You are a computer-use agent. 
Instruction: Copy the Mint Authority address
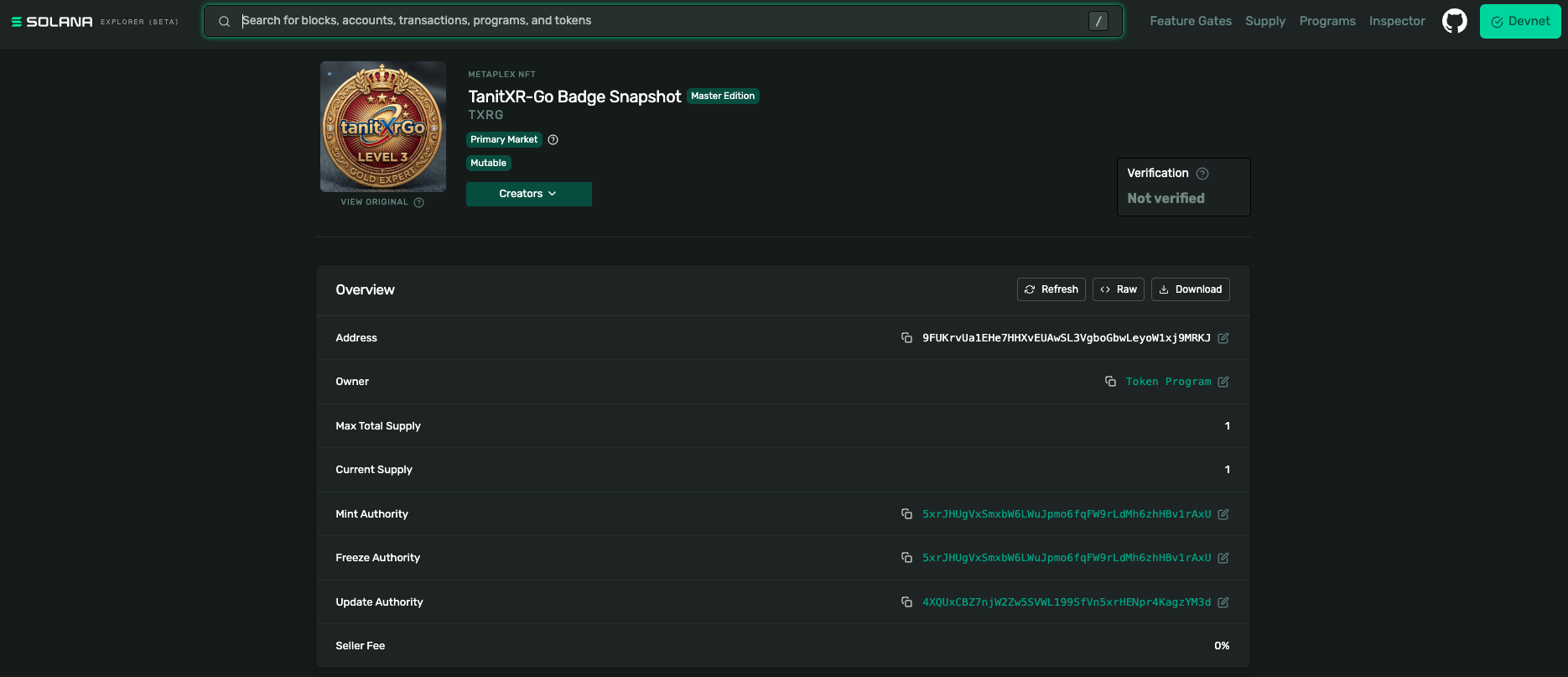click(906, 514)
